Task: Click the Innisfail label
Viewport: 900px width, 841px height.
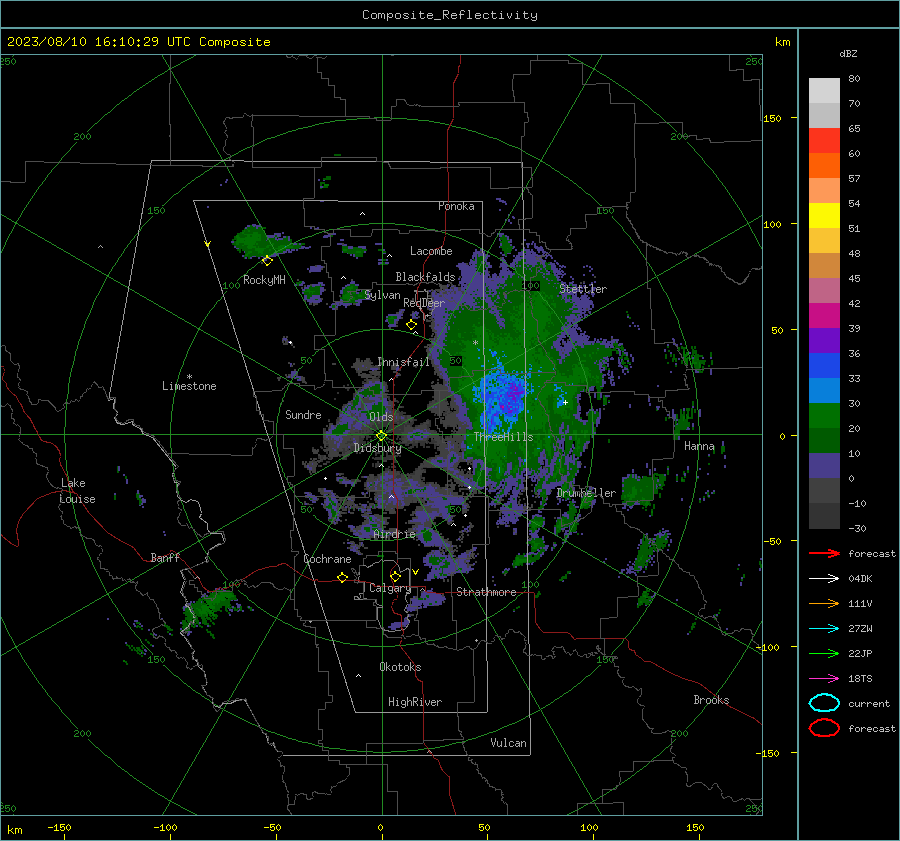Action: [403, 362]
